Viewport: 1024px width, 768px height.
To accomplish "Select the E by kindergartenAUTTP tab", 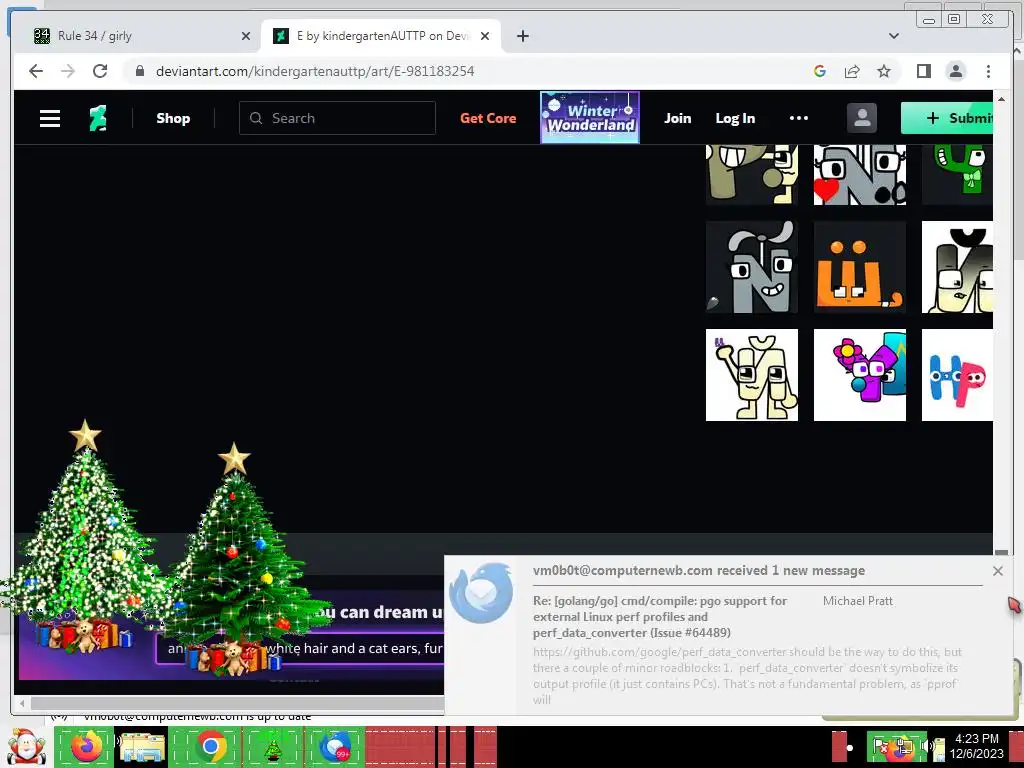I will pos(381,36).
